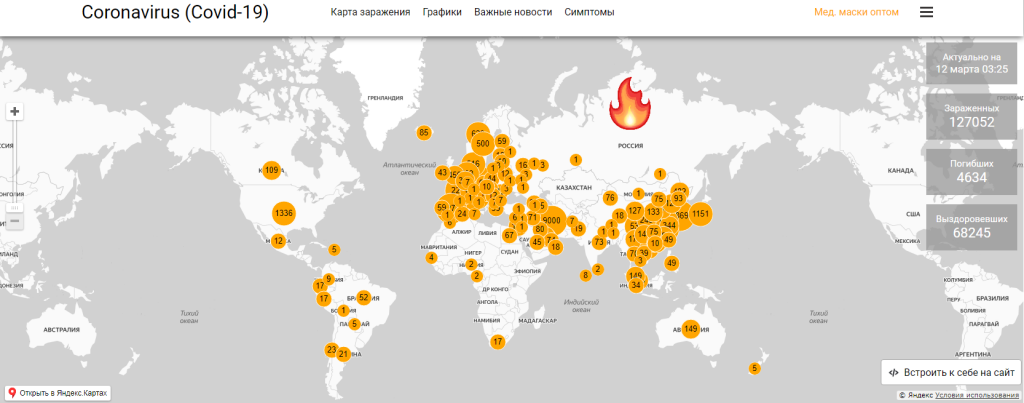
Task: Follow the Мед. маски оптом link
Action: click(x=856, y=13)
